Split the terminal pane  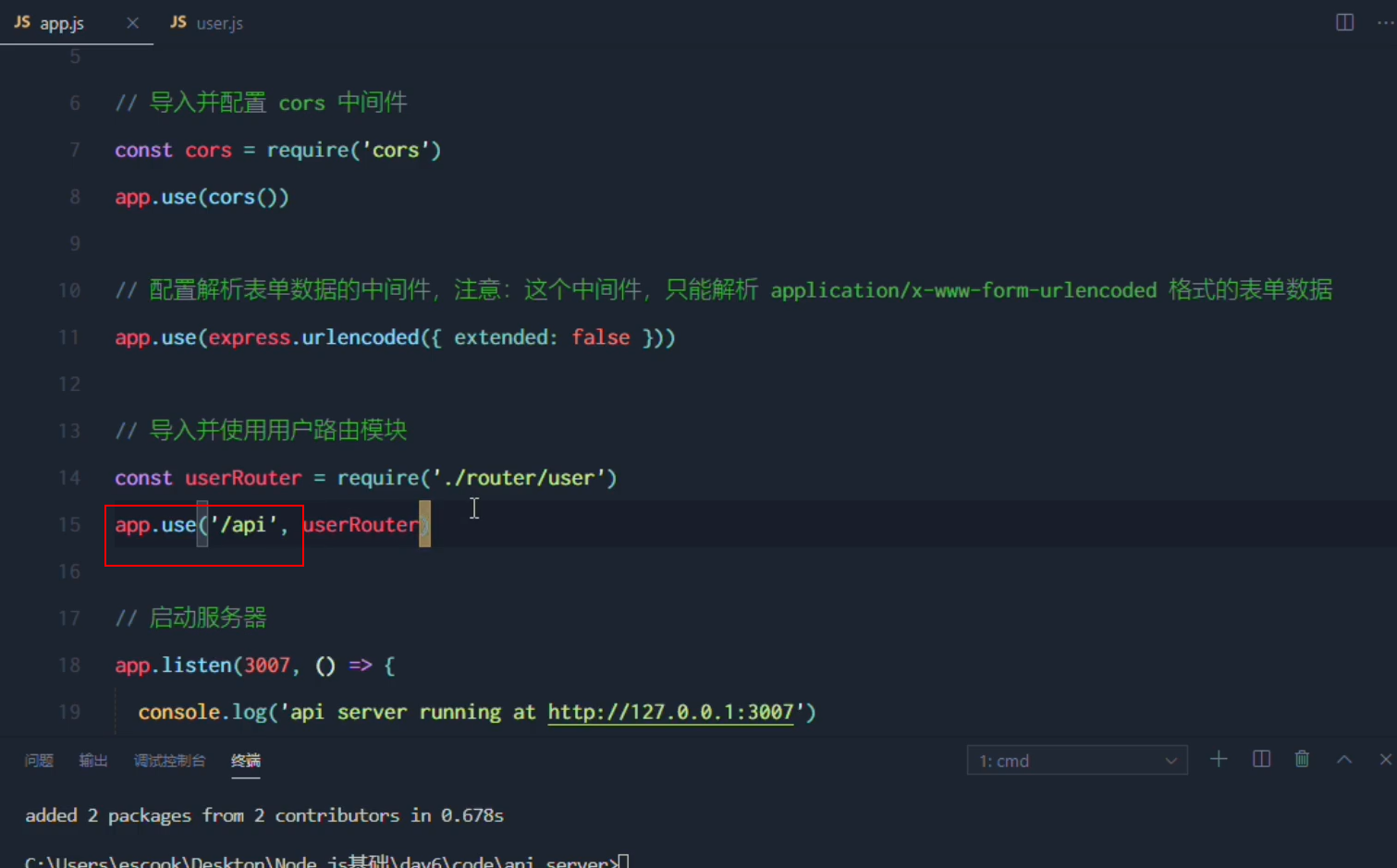click(1261, 759)
